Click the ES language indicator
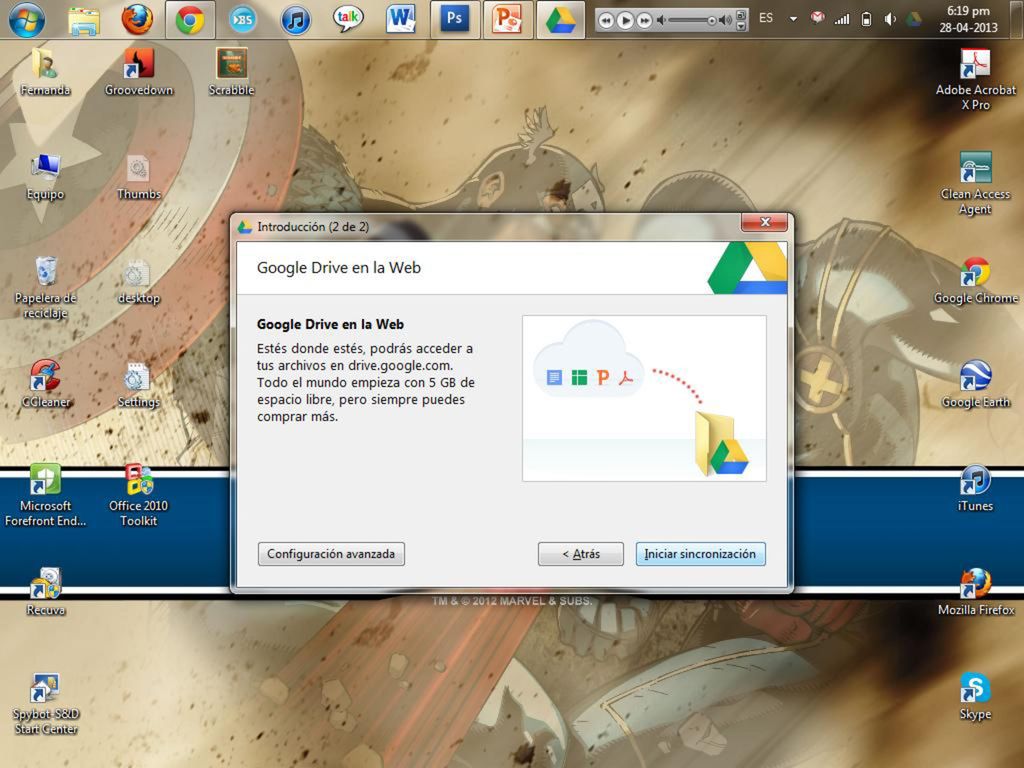This screenshot has width=1024, height=768. (x=766, y=18)
